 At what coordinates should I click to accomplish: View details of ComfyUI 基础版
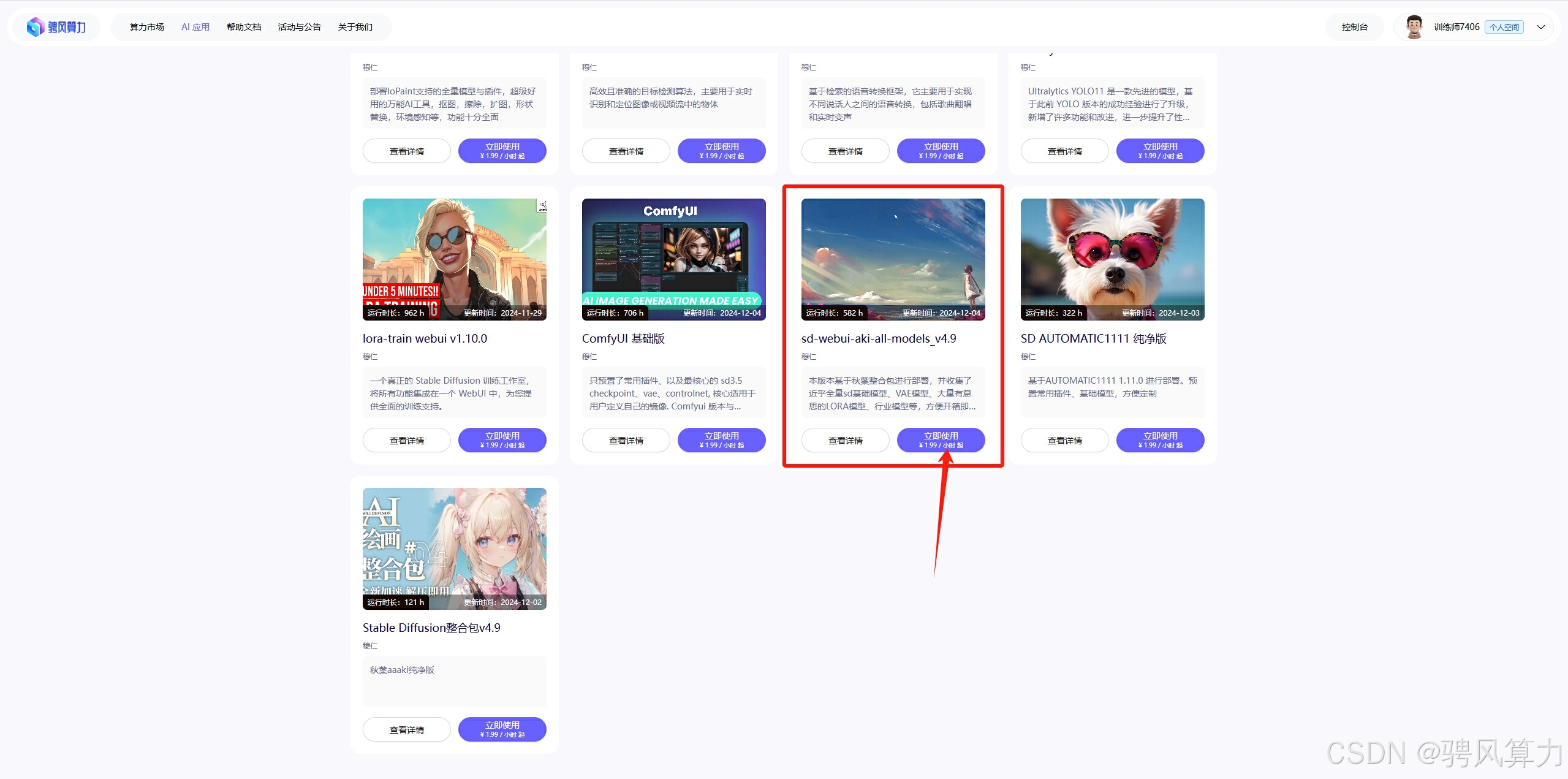point(626,440)
